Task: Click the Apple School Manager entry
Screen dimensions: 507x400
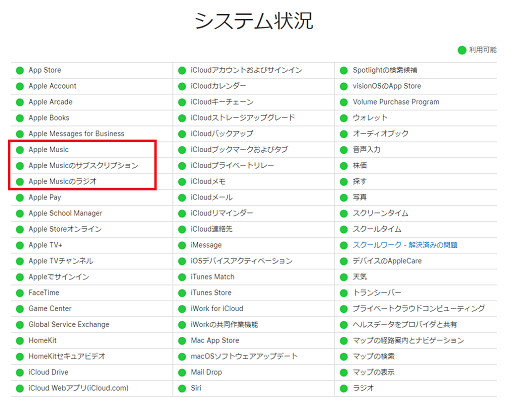Action: point(65,213)
